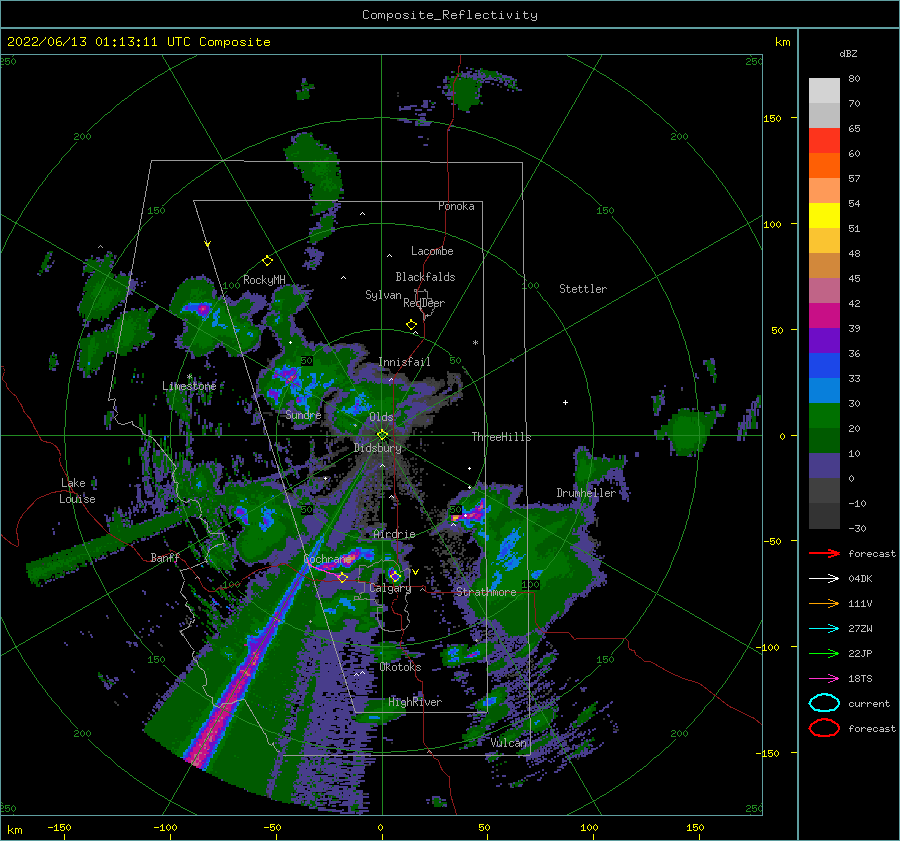Select the bright green 20-30 dBZ swatch
This screenshot has height=841, width=900.
[824, 416]
